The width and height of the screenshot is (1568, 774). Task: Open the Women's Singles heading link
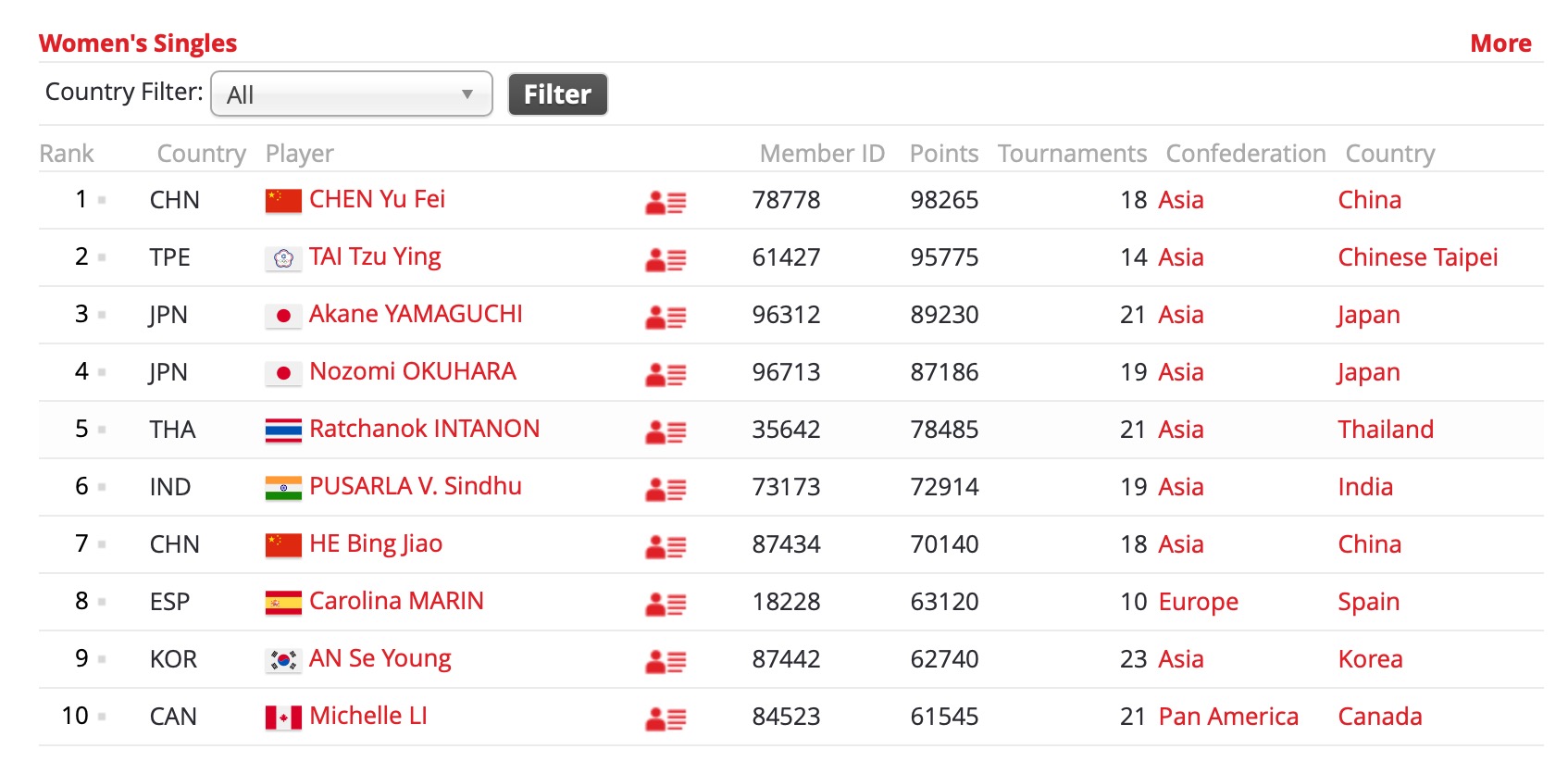(138, 44)
